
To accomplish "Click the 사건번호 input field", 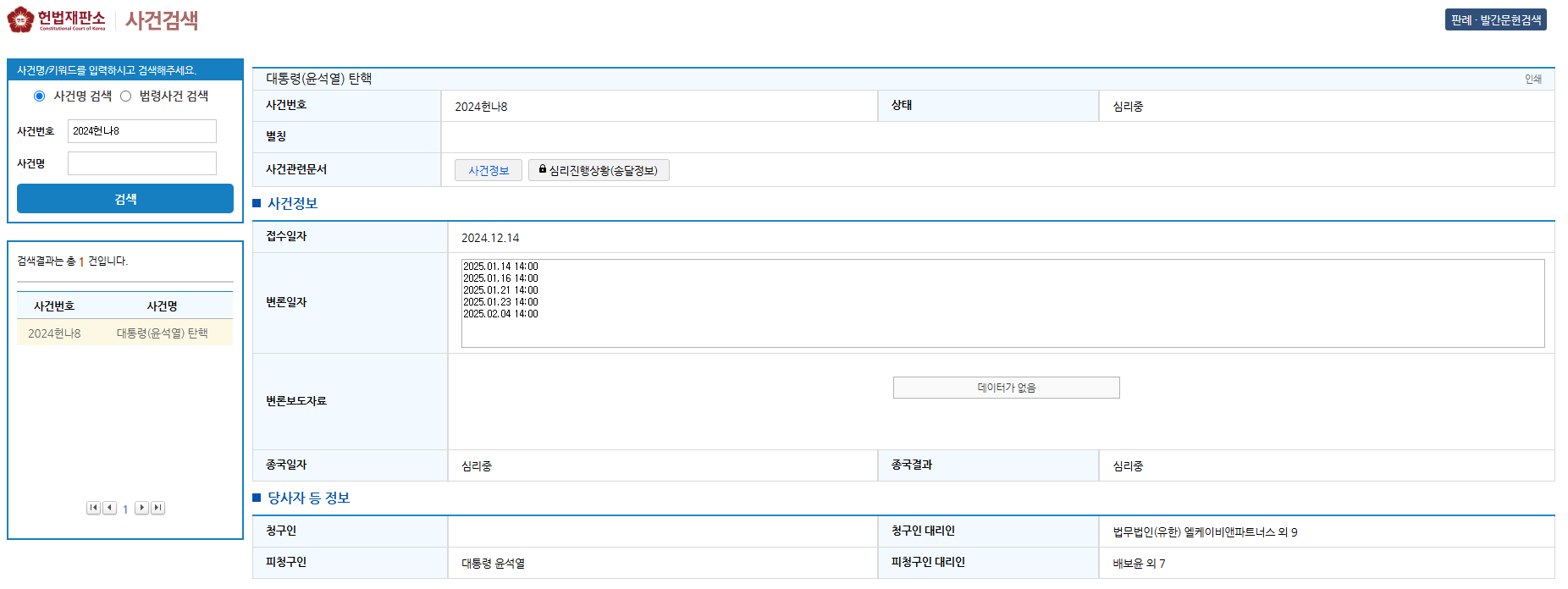I will coord(142,131).
